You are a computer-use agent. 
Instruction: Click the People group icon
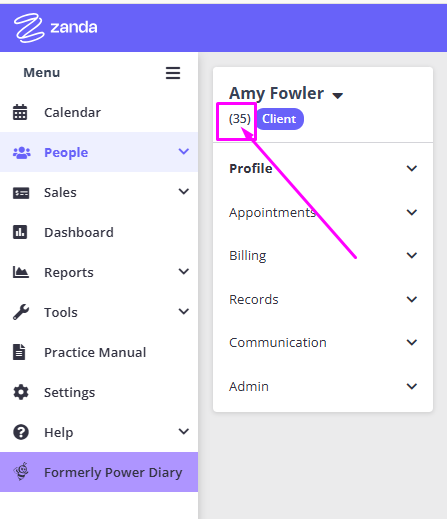pos(22,153)
